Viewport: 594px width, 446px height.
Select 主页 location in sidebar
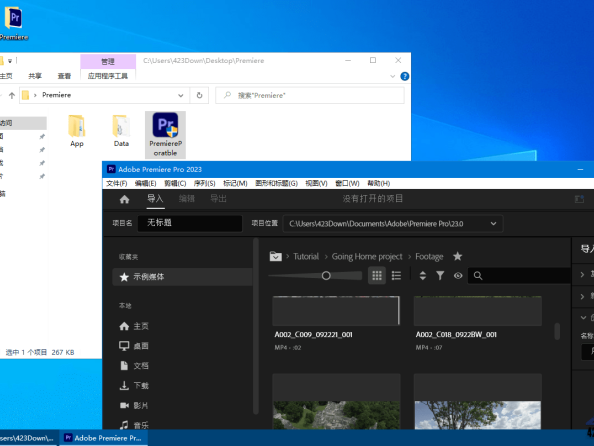pos(134,326)
